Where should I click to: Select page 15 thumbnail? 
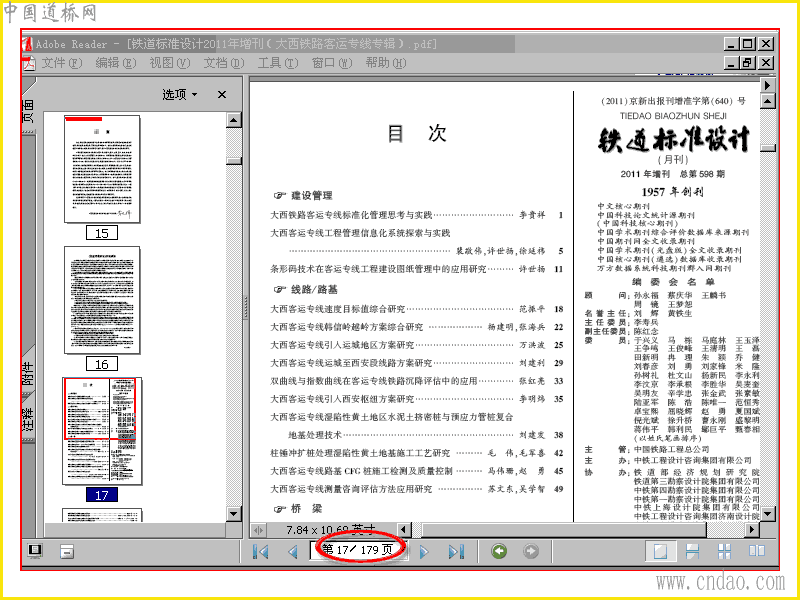tap(102, 169)
